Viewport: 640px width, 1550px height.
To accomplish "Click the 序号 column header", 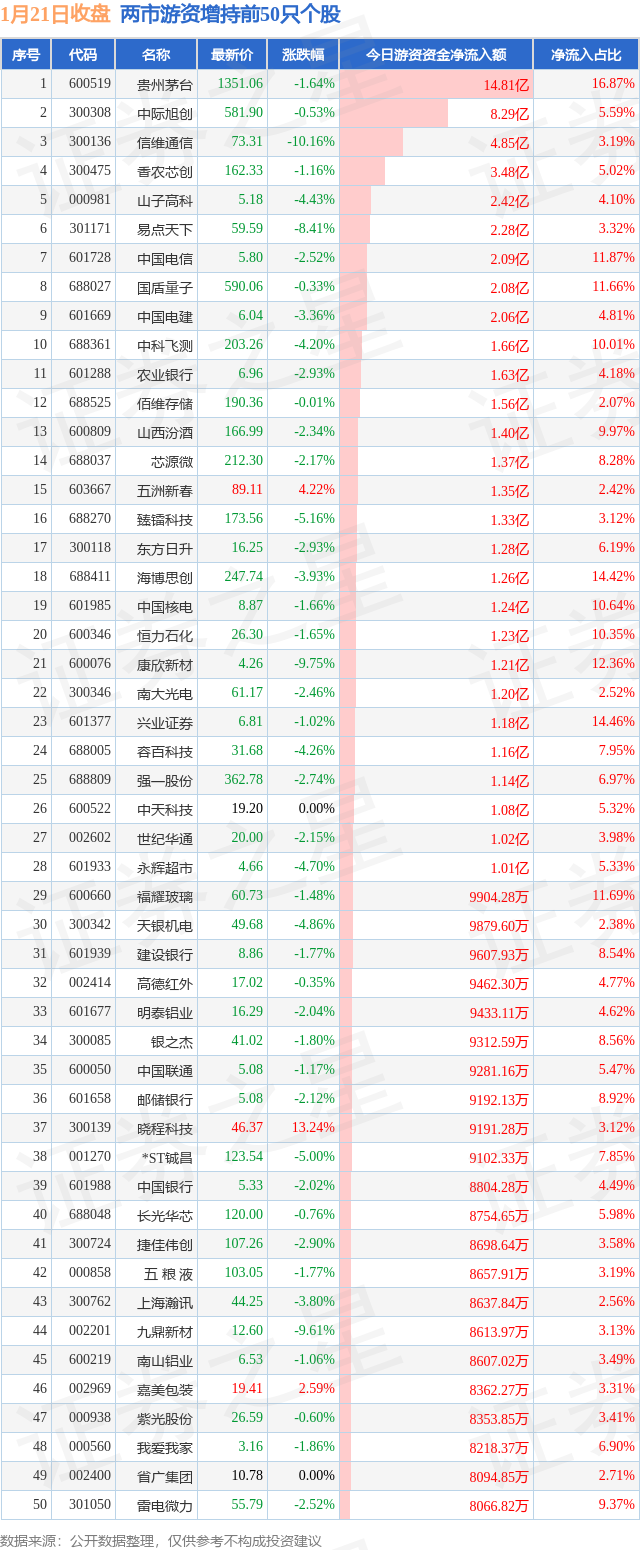I will point(26,55).
